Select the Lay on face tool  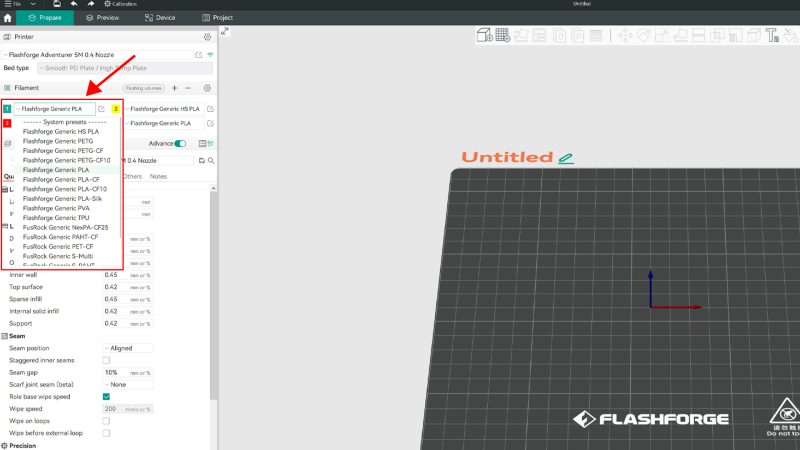coord(680,35)
